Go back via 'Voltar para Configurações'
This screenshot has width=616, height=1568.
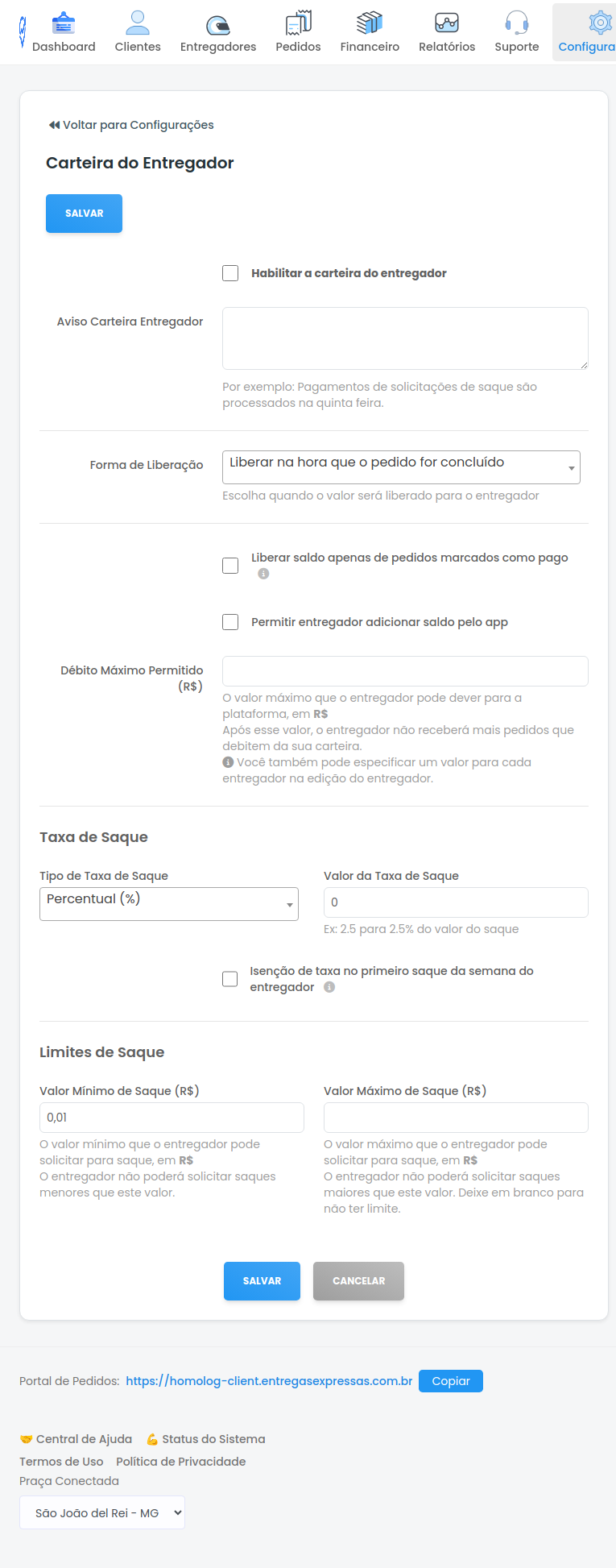coord(130,125)
